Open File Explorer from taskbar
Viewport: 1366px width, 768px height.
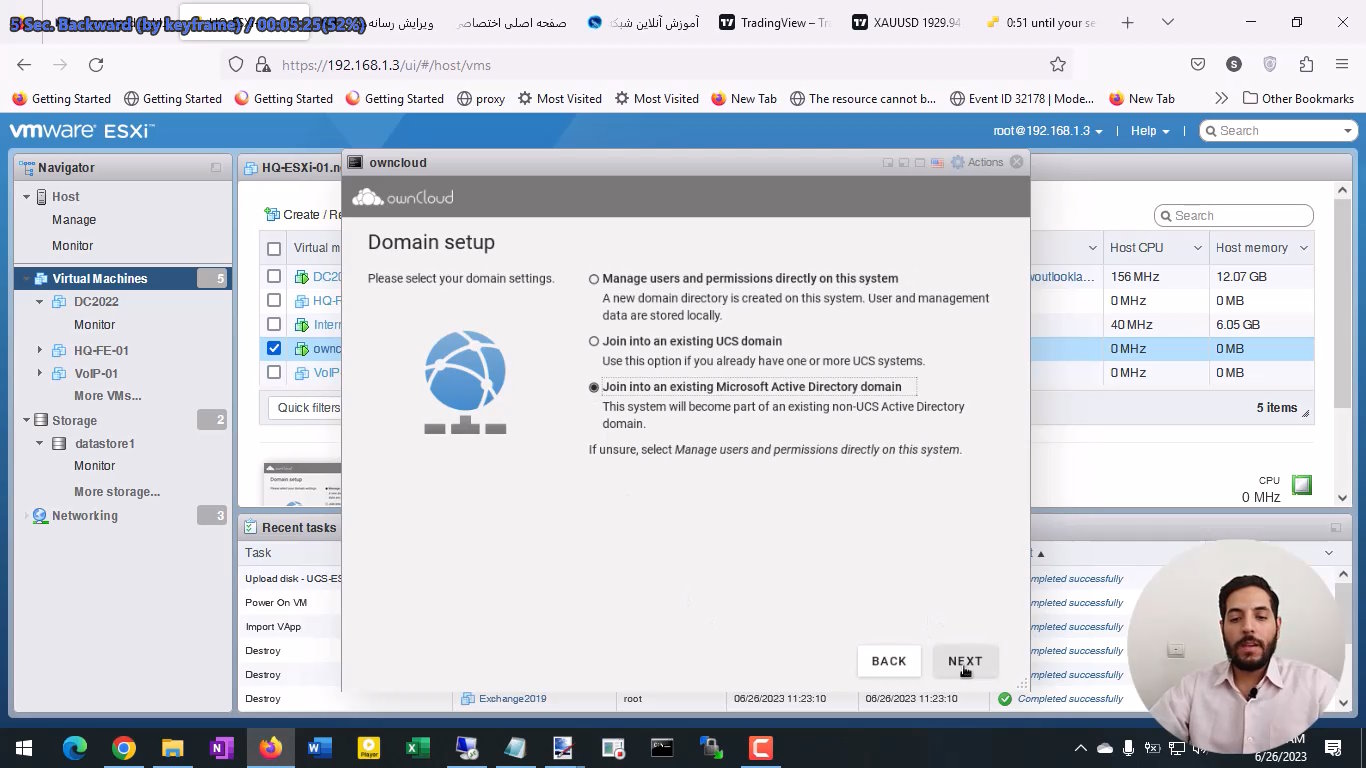[x=173, y=748]
